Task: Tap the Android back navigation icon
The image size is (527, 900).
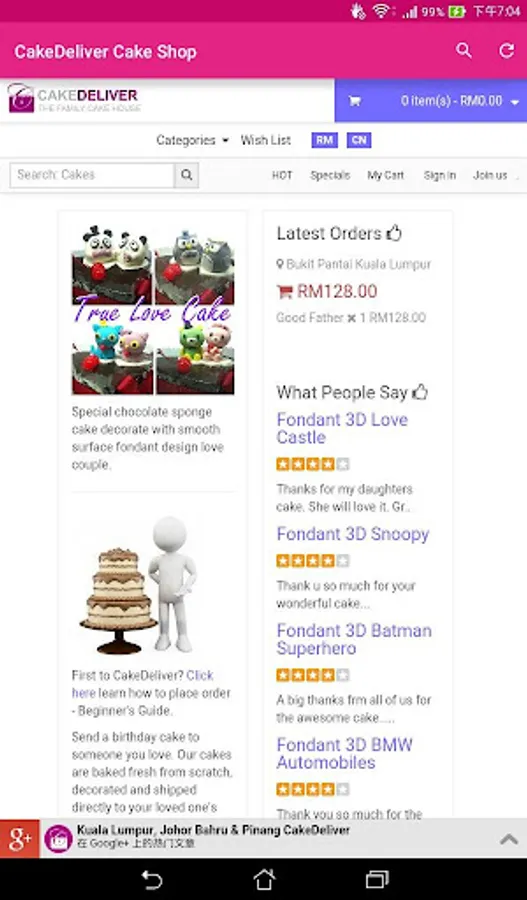Action: tap(152, 879)
